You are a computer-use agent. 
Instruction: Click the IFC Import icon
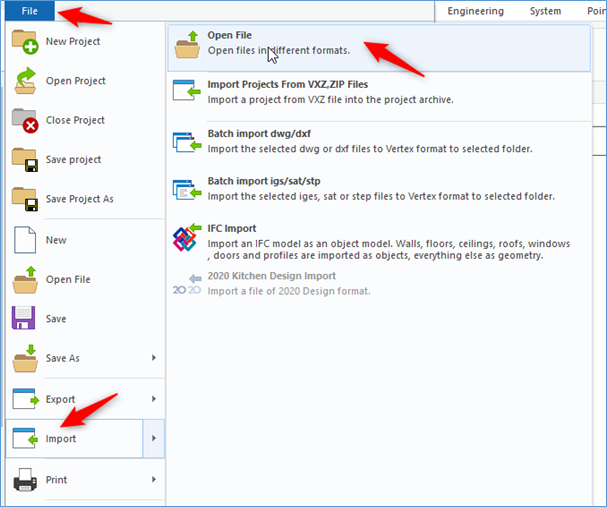point(187,241)
